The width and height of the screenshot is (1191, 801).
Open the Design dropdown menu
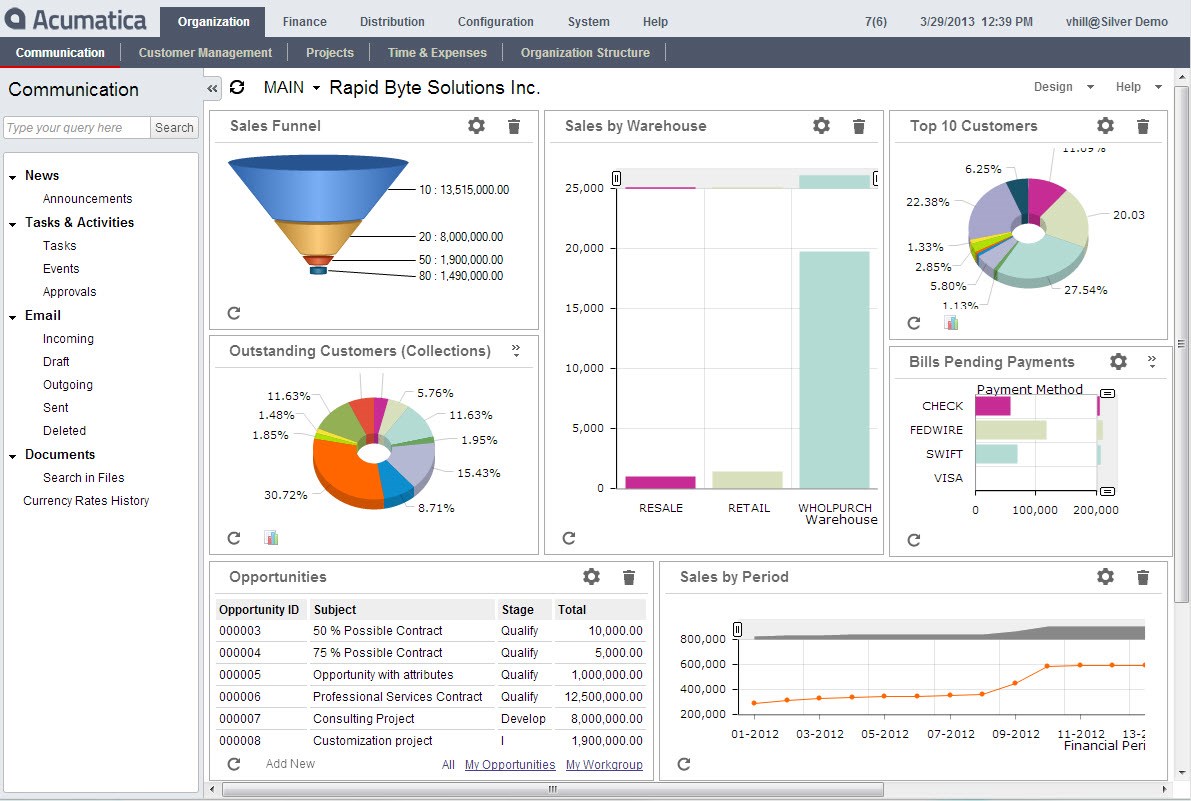pos(1064,87)
